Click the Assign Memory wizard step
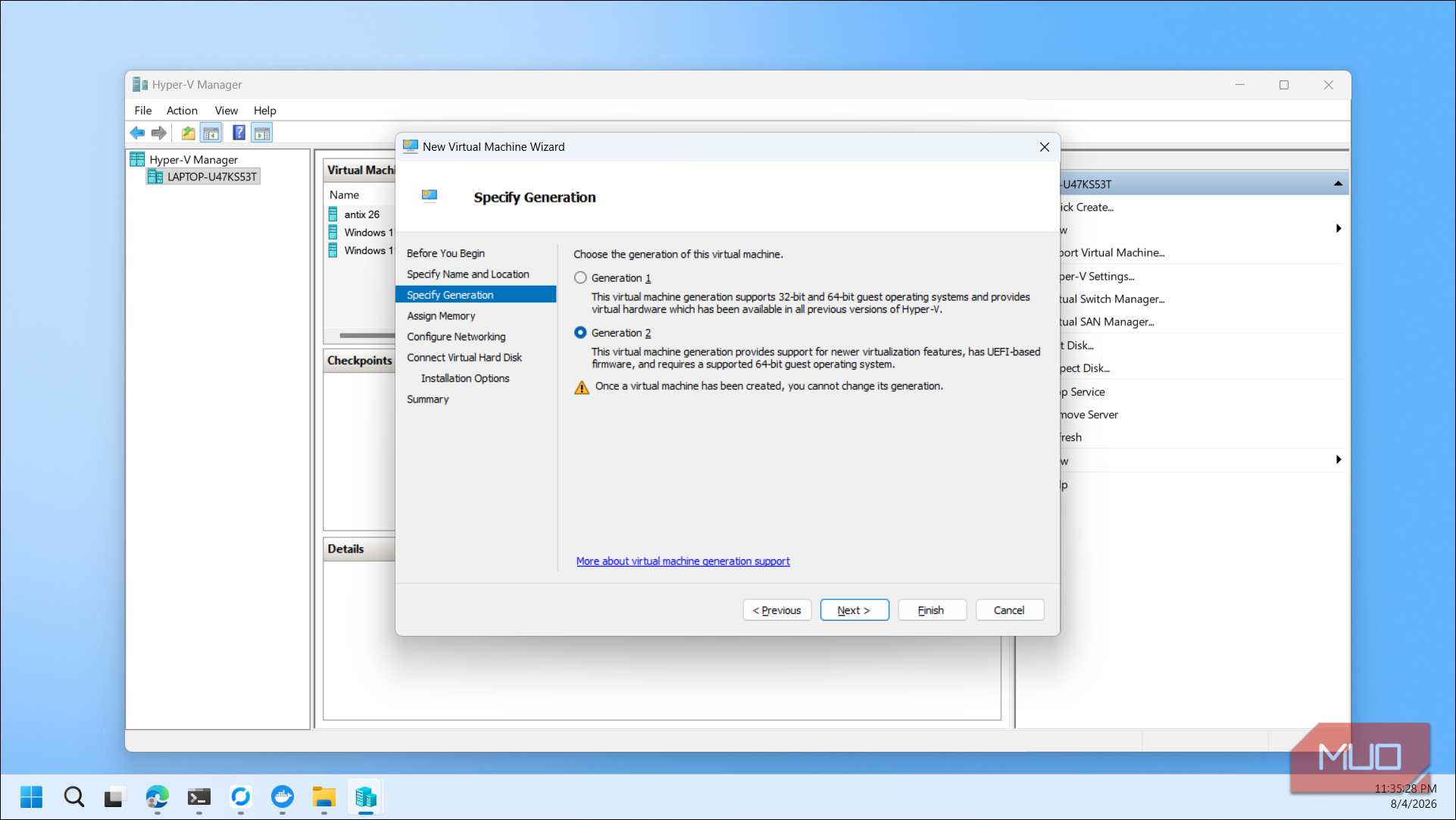Screen dimensions: 1456x820 pyautogui.click(x=441, y=316)
